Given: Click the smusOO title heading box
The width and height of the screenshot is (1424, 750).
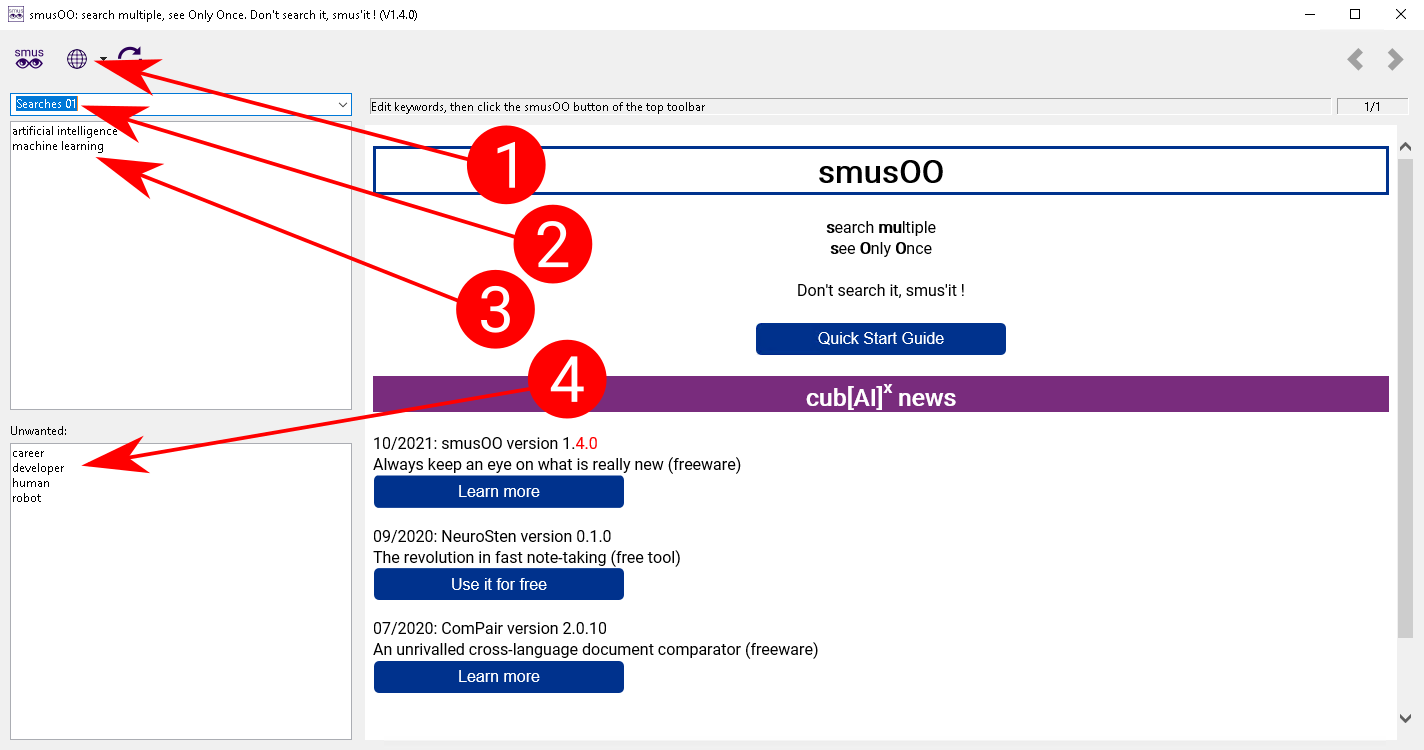Looking at the screenshot, I should click(x=881, y=171).
